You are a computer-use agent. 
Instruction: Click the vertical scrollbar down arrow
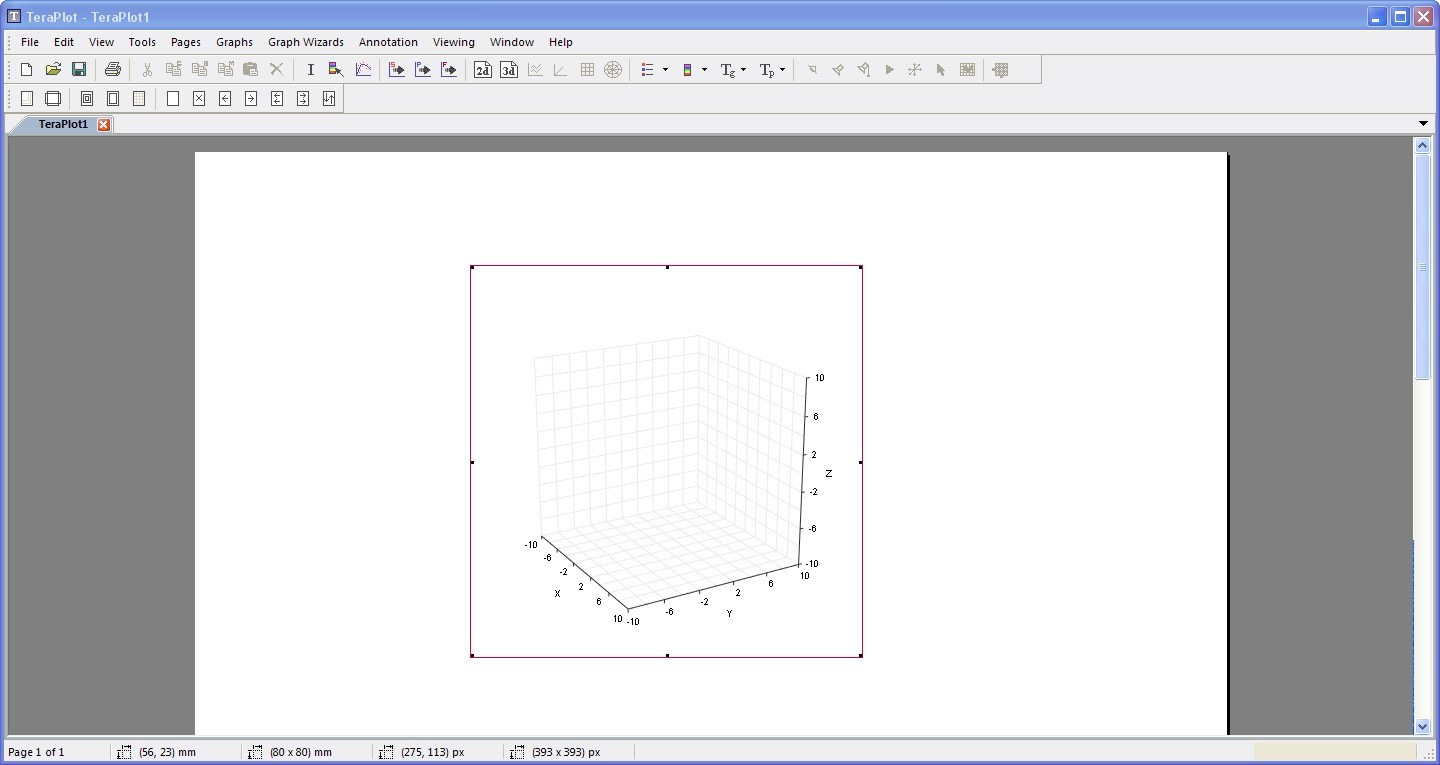(x=1422, y=727)
